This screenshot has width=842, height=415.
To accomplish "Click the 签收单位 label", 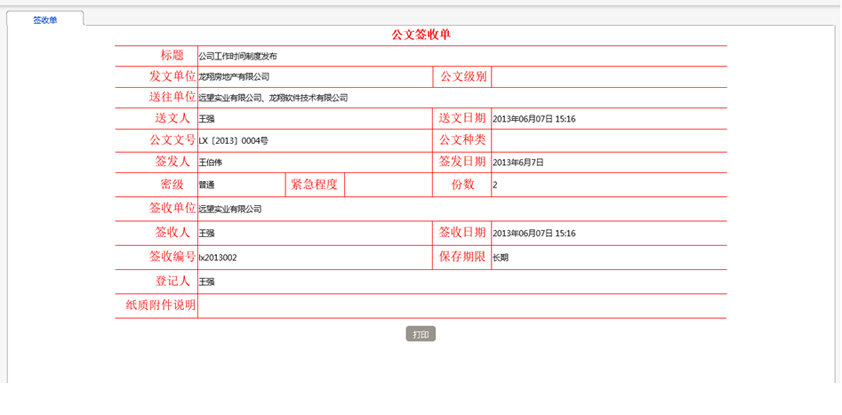I will point(172,208).
